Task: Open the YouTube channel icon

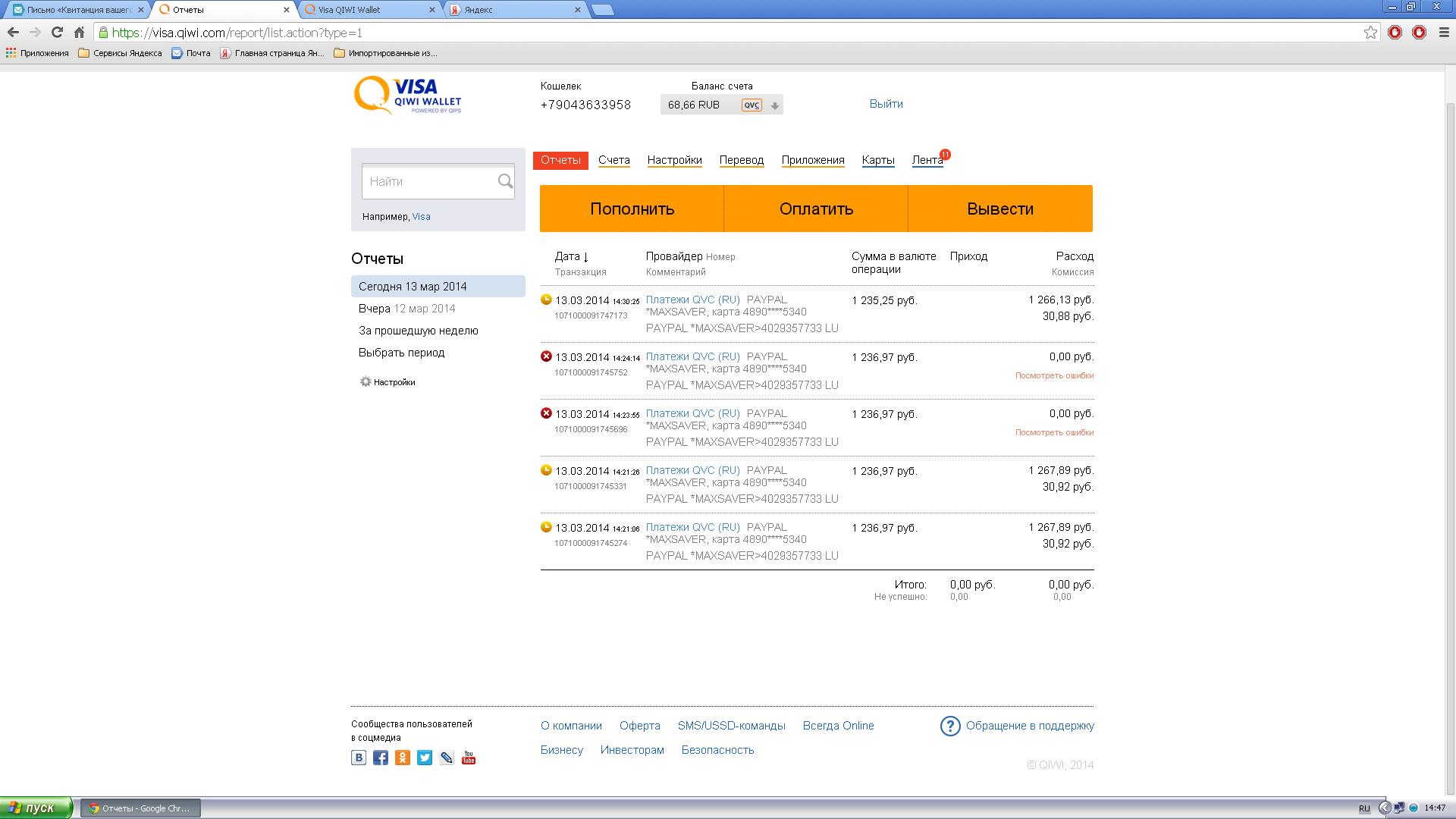Action: (x=469, y=758)
